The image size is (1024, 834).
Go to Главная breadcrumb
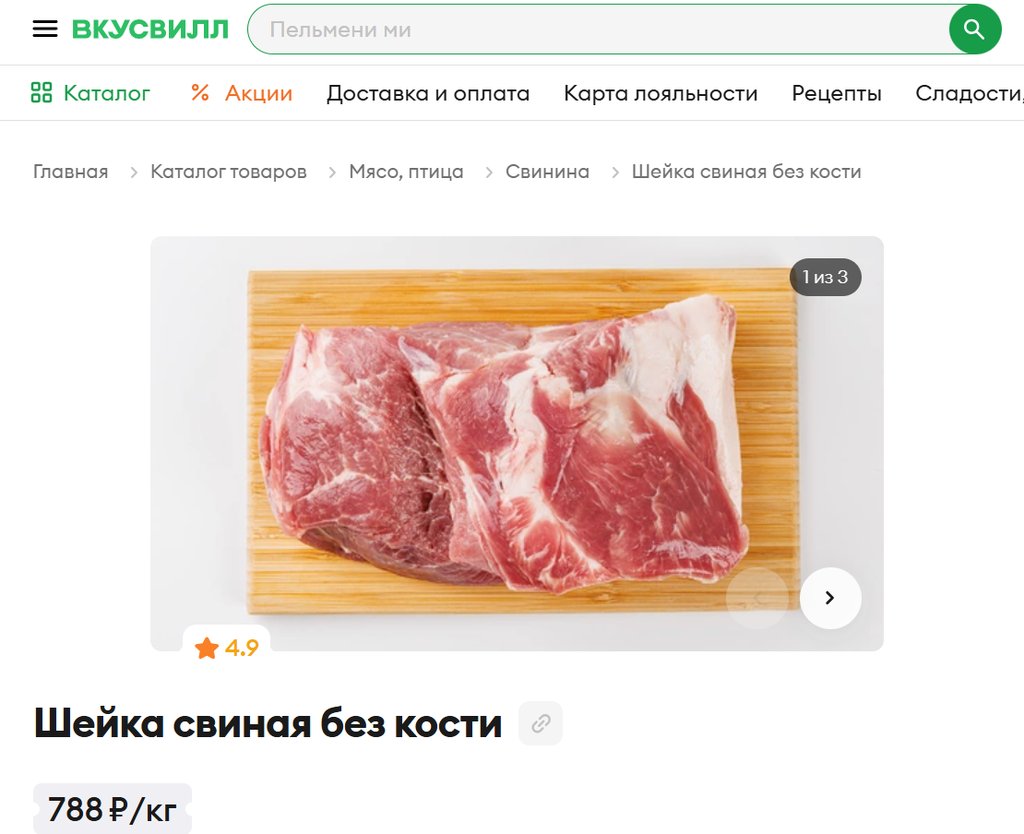click(71, 172)
